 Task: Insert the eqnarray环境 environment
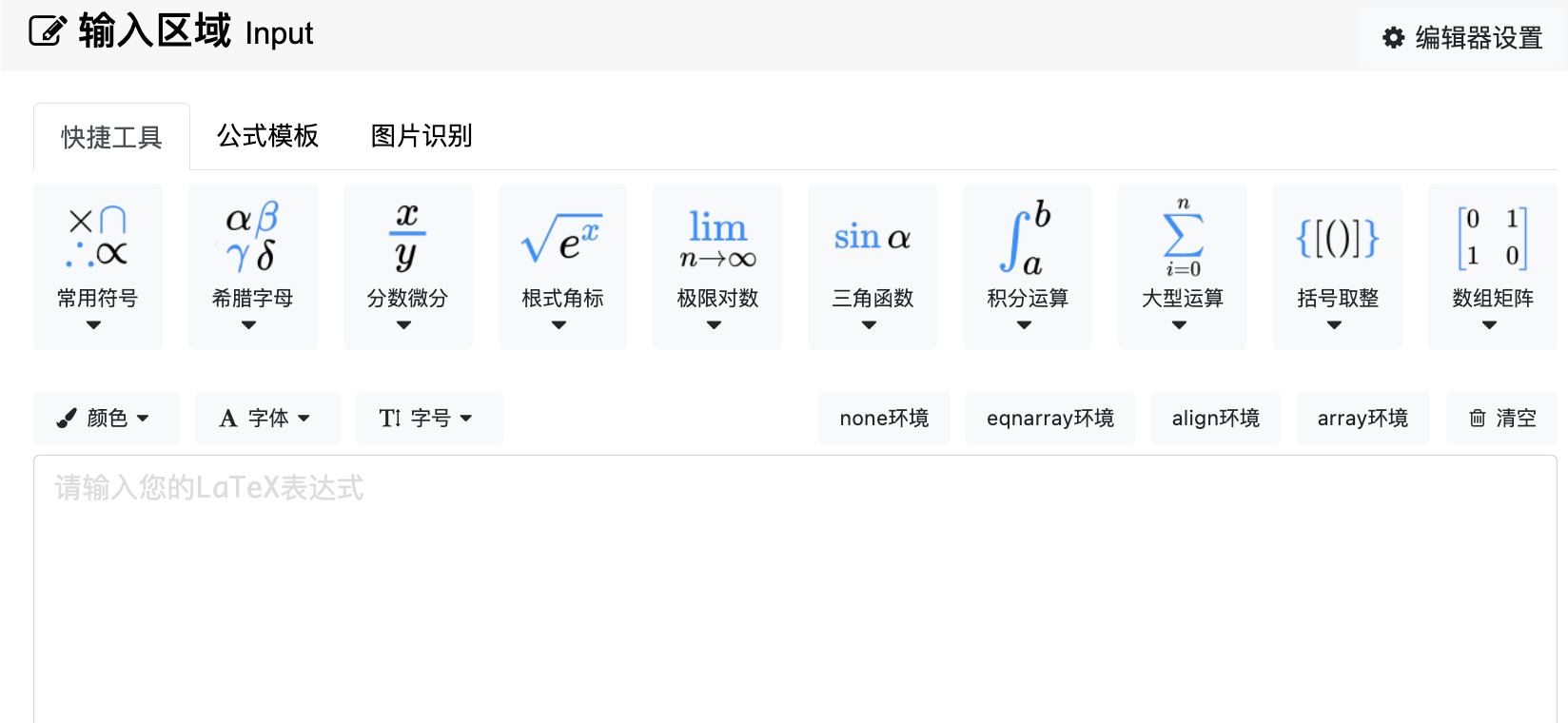click(x=1050, y=418)
